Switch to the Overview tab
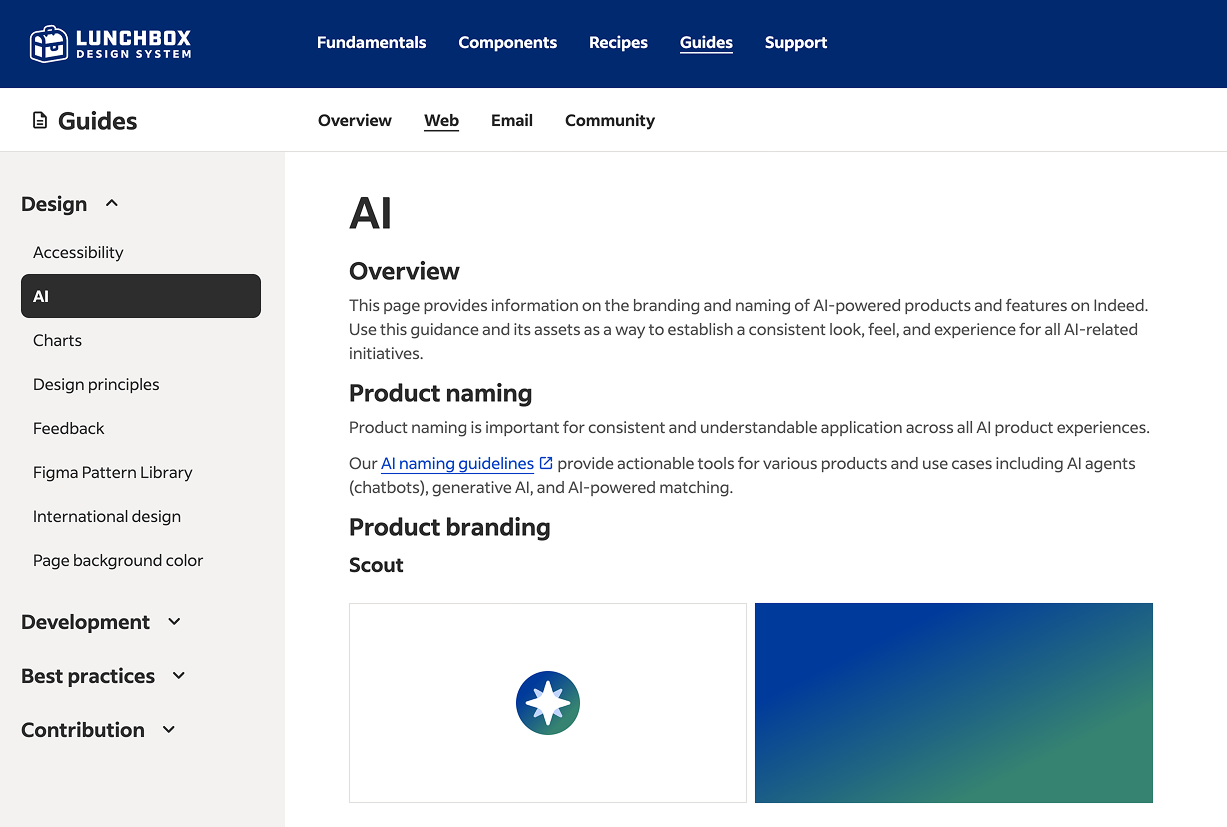Viewport: 1227px width, 827px height. 355,120
